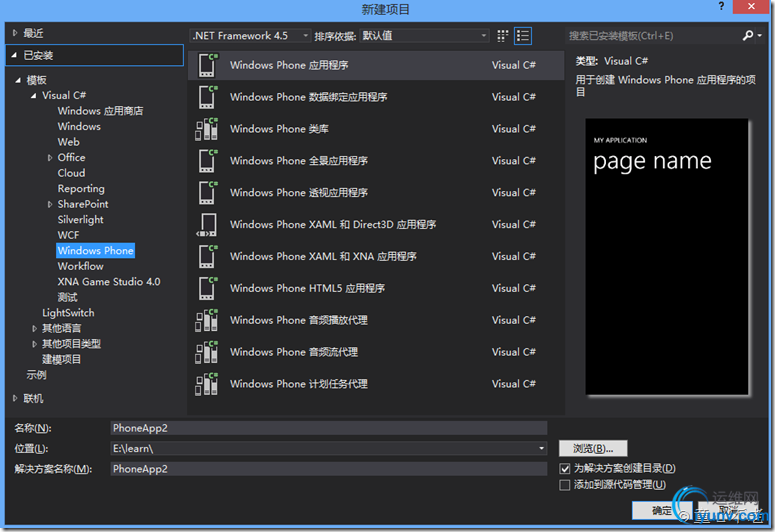This screenshot has width=775, height=532.
Task: Select XAML 和 Direct3D template icon
Action: [207, 224]
